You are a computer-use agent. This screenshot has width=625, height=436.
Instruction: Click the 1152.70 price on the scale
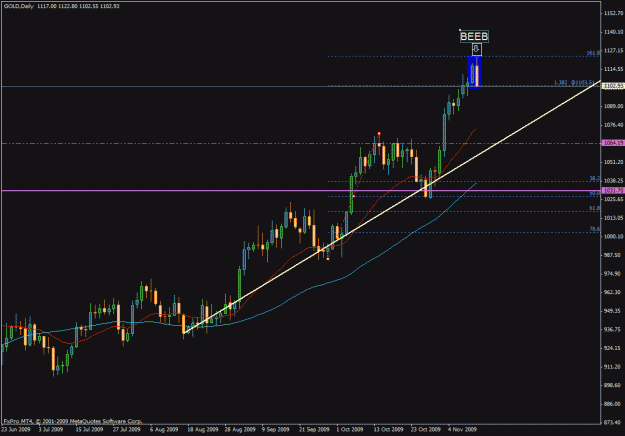coord(613,13)
